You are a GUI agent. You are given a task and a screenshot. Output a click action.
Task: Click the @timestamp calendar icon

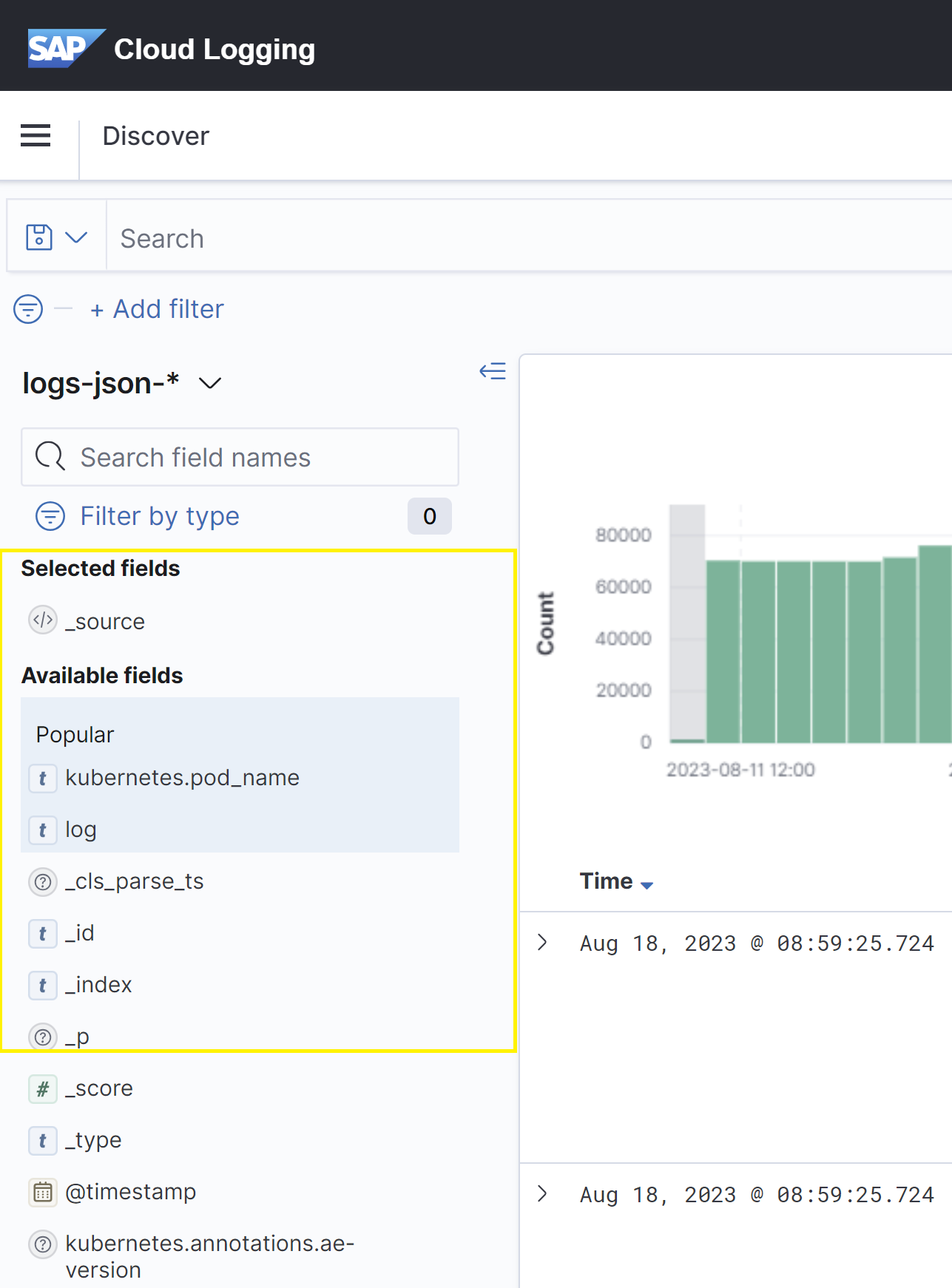pos(43,1192)
